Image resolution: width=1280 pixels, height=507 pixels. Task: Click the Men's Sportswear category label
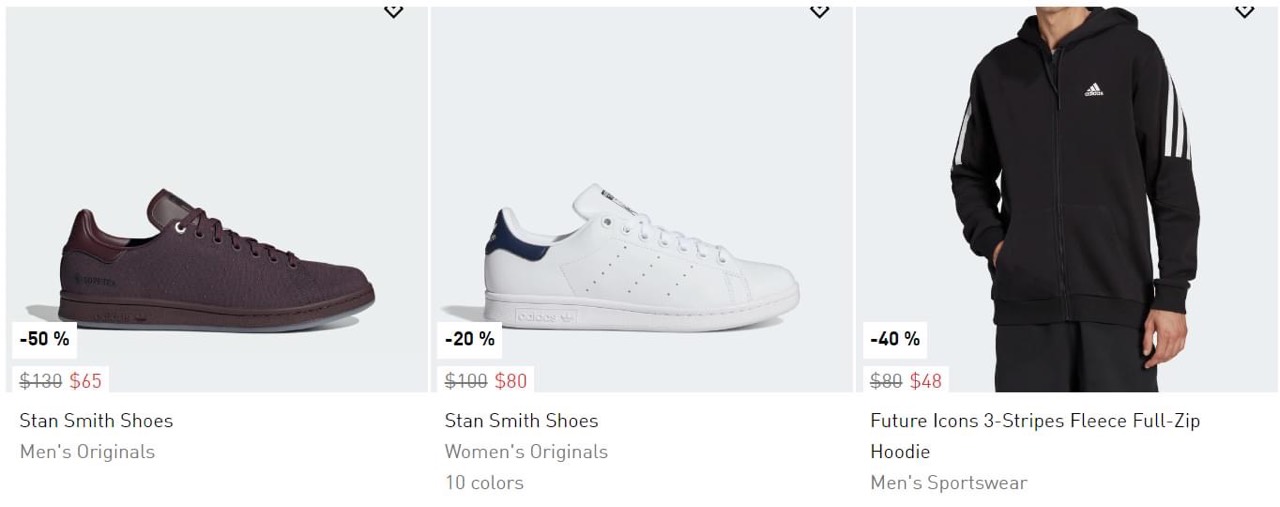tap(948, 483)
